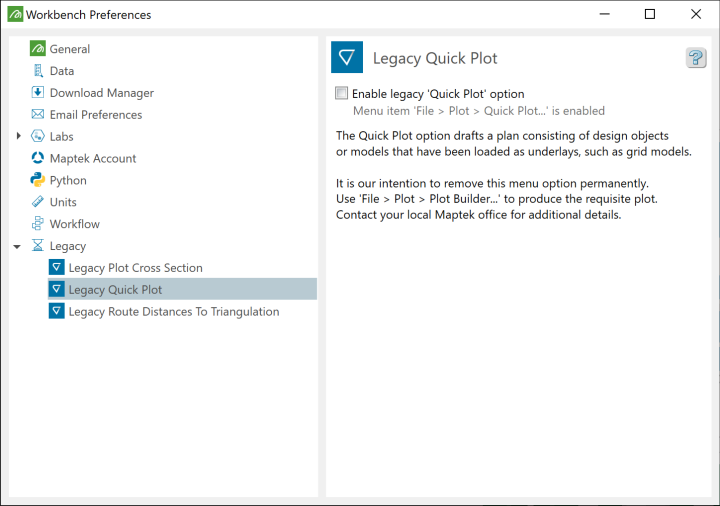This screenshot has height=506, width=720.
Task: Click the Workflow icon
Action: point(38,224)
